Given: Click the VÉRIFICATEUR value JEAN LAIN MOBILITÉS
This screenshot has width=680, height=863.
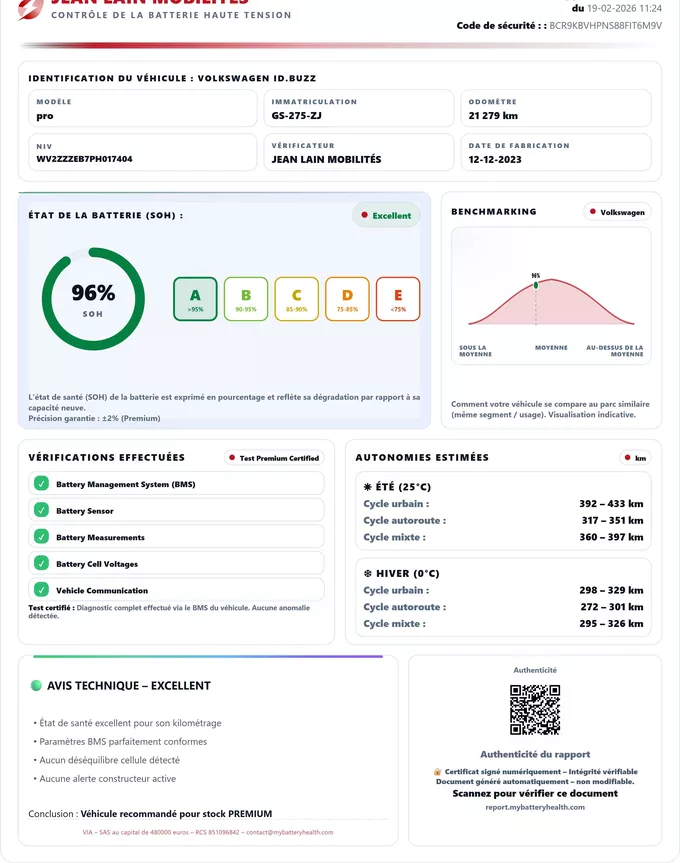Looking at the screenshot, I should point(326,159).
